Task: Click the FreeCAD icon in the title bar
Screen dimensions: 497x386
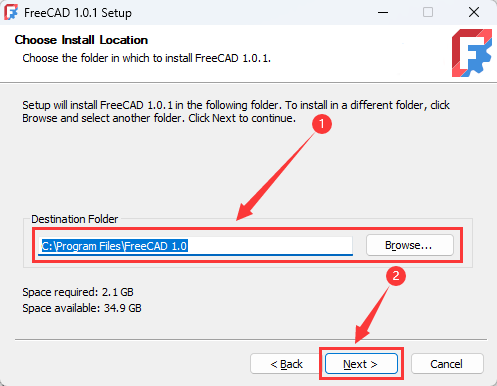Action: (x=11, y=12)
